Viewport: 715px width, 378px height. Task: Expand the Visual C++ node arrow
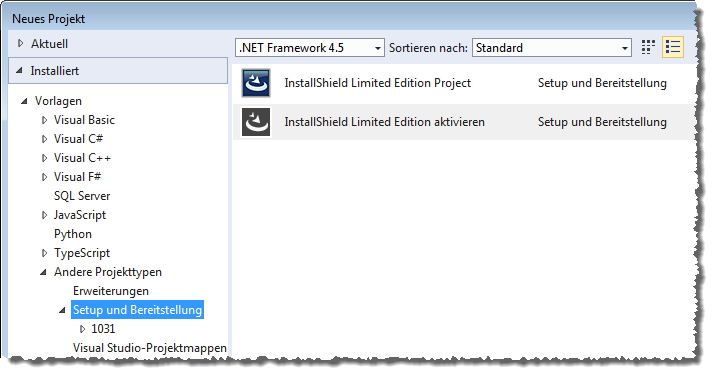pyautogui.click(x=44, y=158)
